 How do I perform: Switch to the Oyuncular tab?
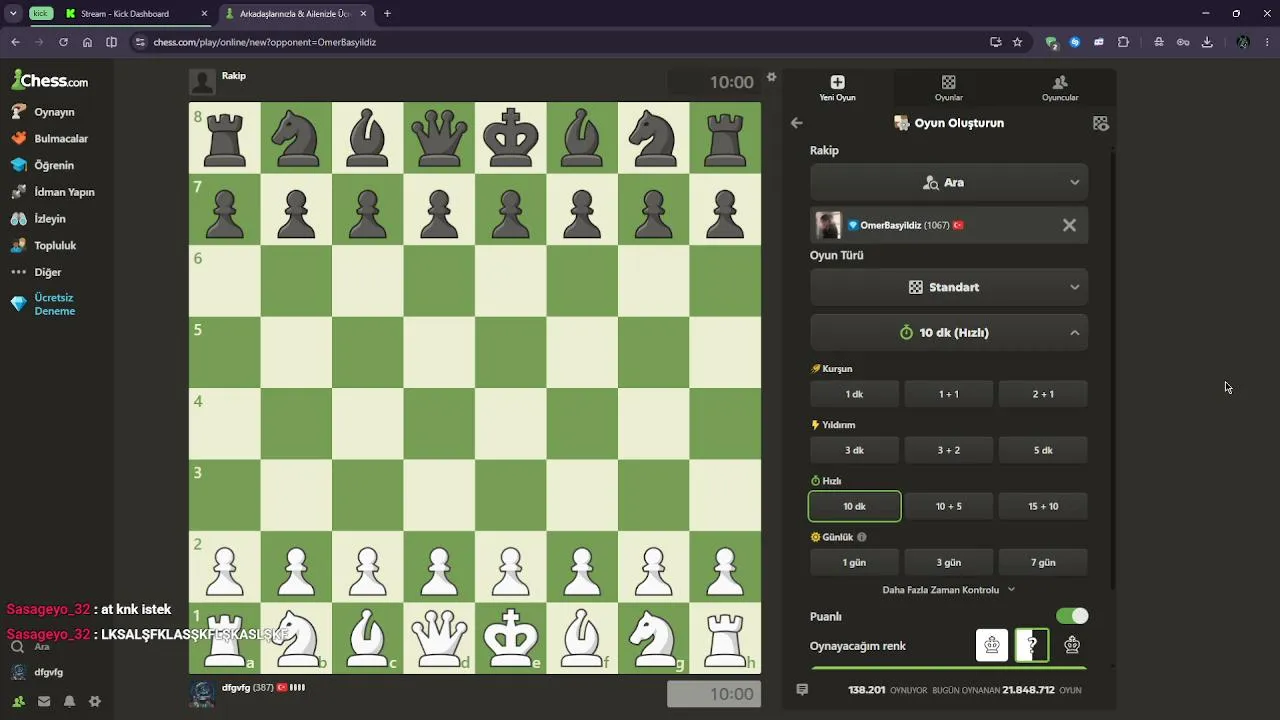tap(1060, 88)
